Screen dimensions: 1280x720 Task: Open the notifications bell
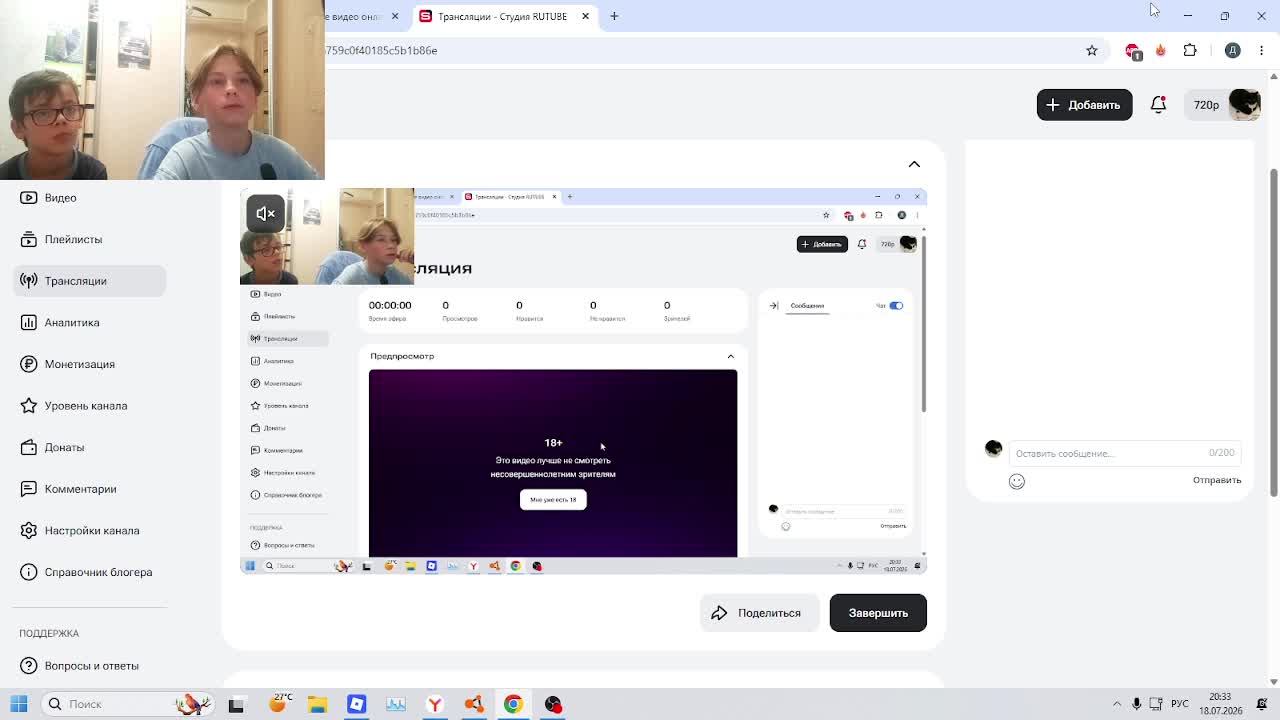pos(1158,105)
